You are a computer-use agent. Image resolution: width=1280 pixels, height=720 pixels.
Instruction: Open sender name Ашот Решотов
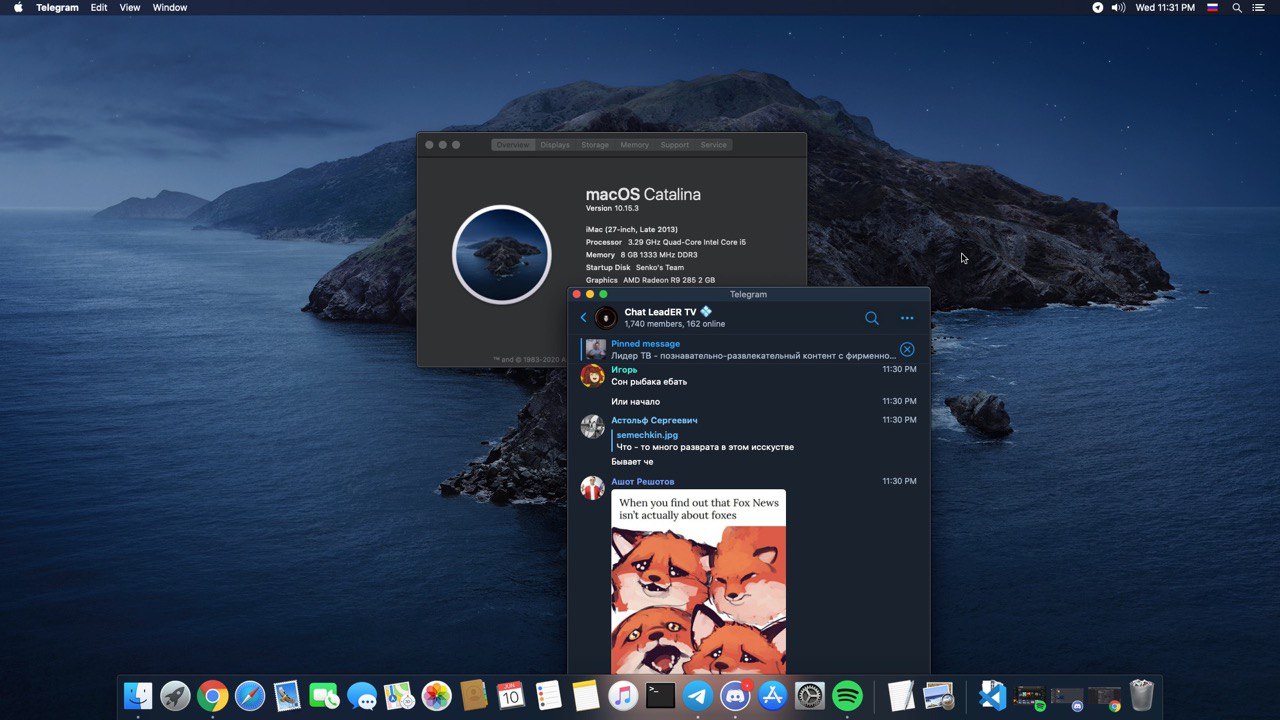pyautogui.click(x=643, y=481)
